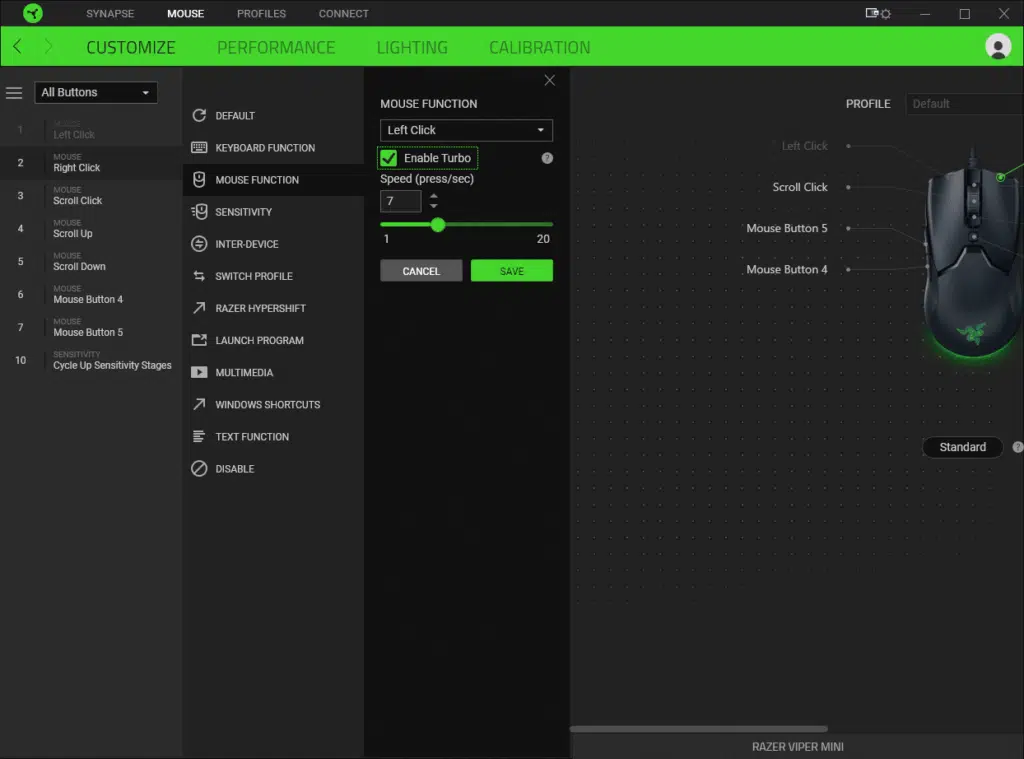Screen dimensions: 1024x759
Task: Select the Disable icon
Action: click(199, 468)
